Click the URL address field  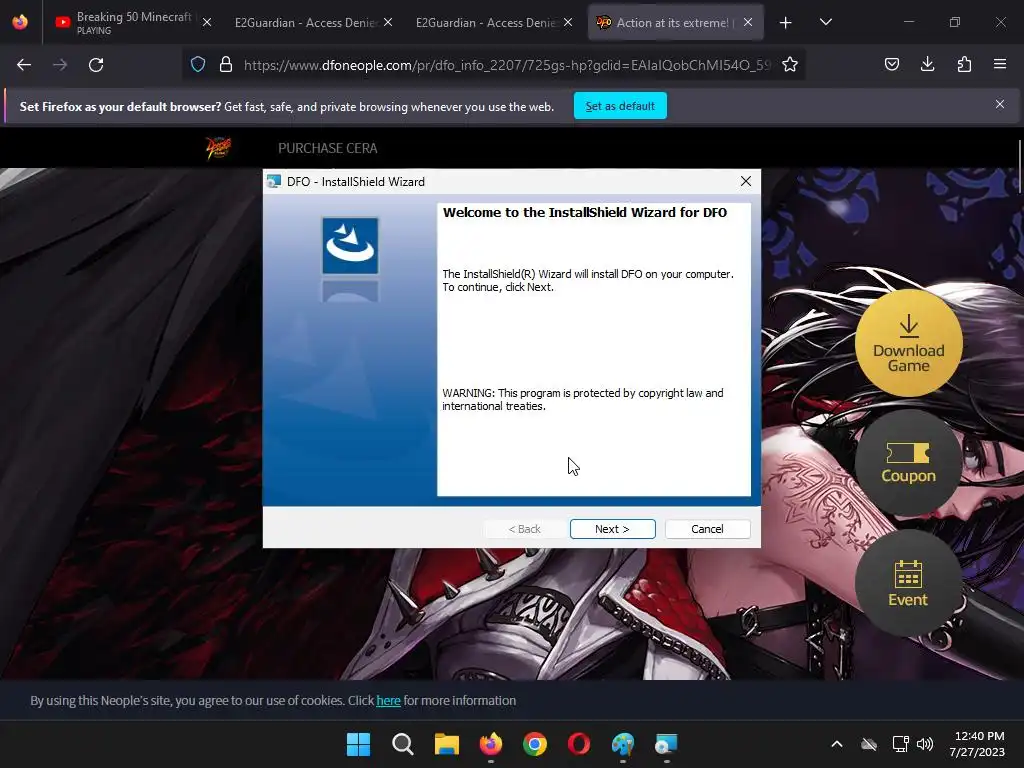pyautogui.click(x=507, y=65)
